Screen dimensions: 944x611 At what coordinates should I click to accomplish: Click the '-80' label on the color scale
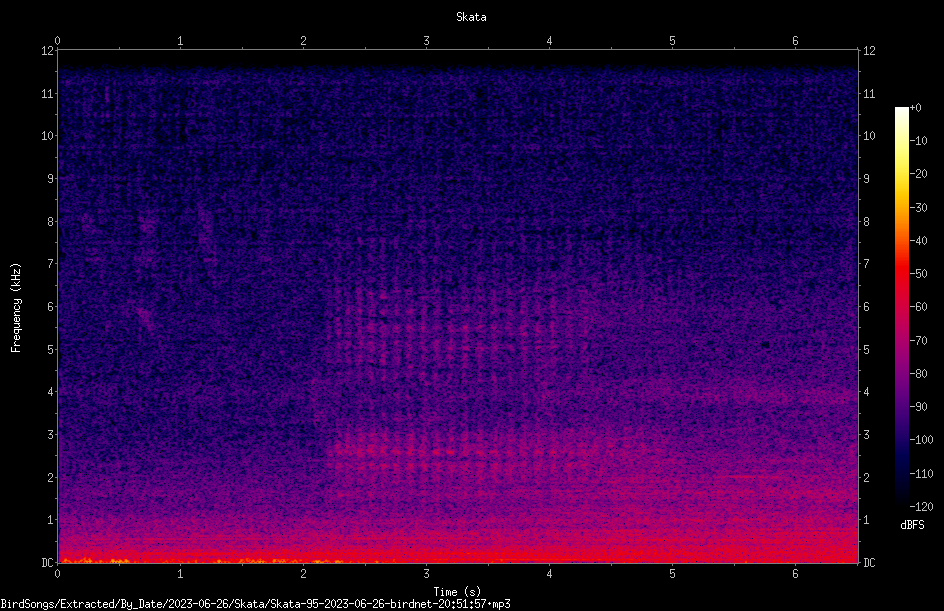point(919,373)
